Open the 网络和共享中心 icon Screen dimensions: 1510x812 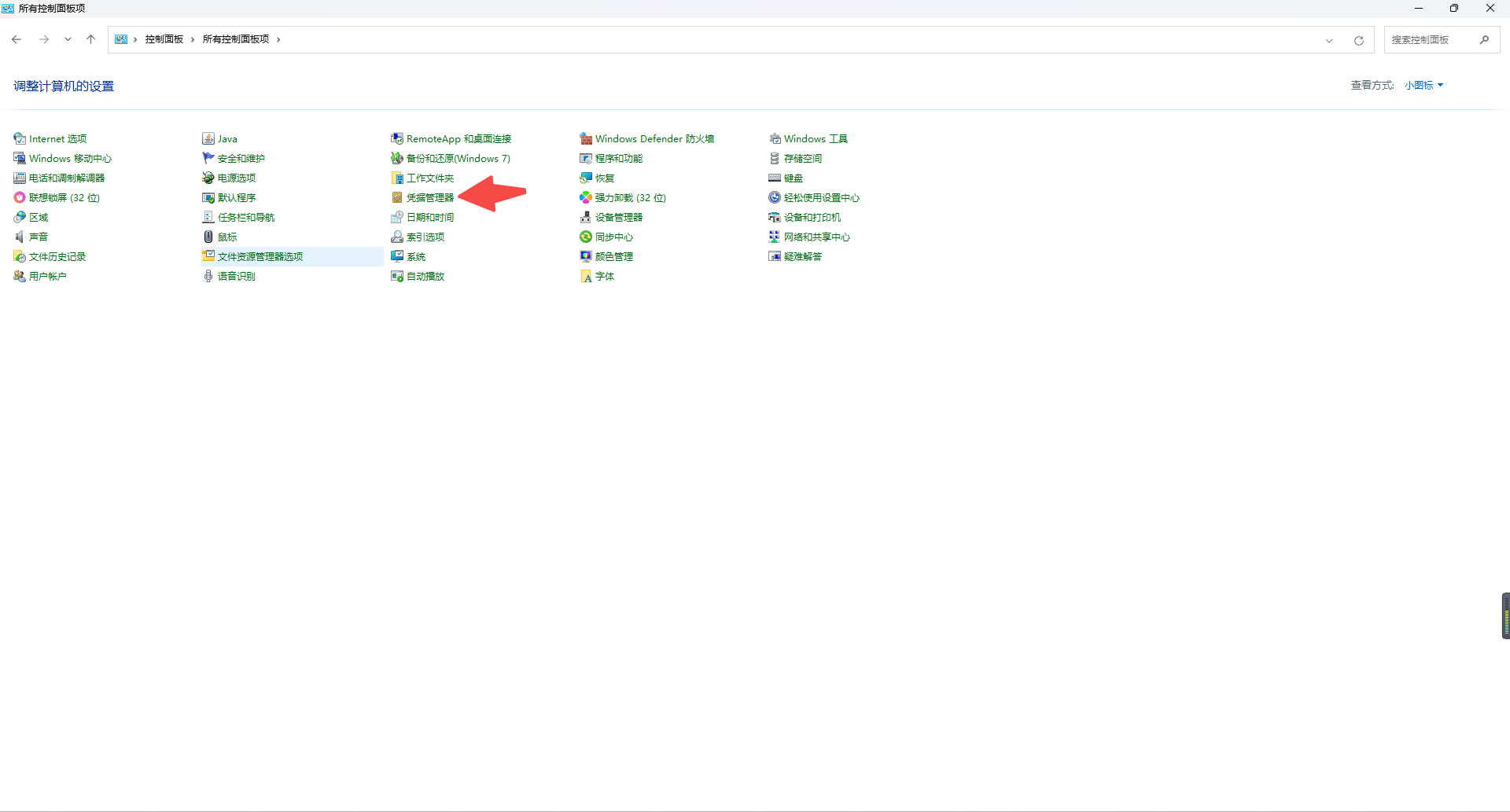(x=775, y=237)
